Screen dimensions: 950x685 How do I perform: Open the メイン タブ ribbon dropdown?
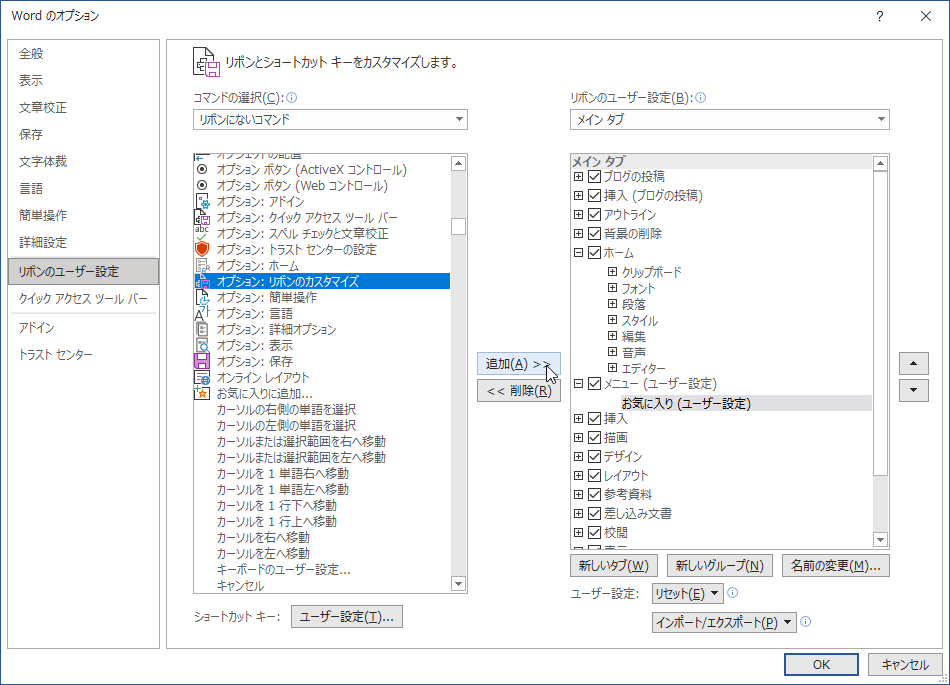tap(729, 119)
